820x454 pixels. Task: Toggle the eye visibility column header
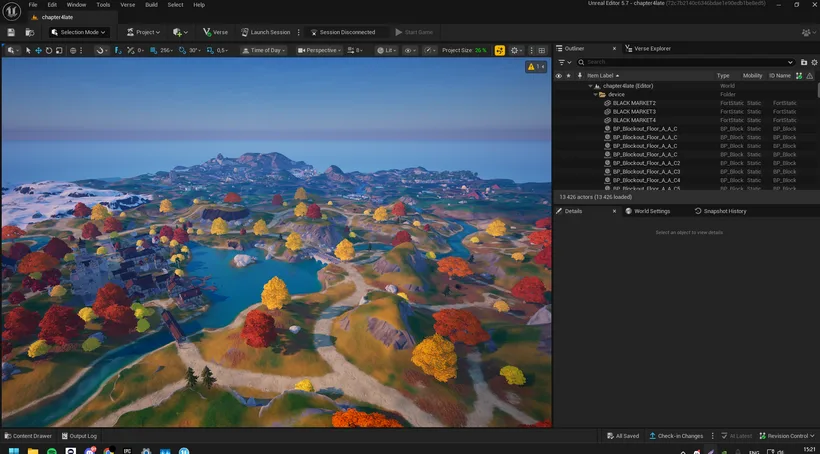pyautogui.click(x=559, y=76)
